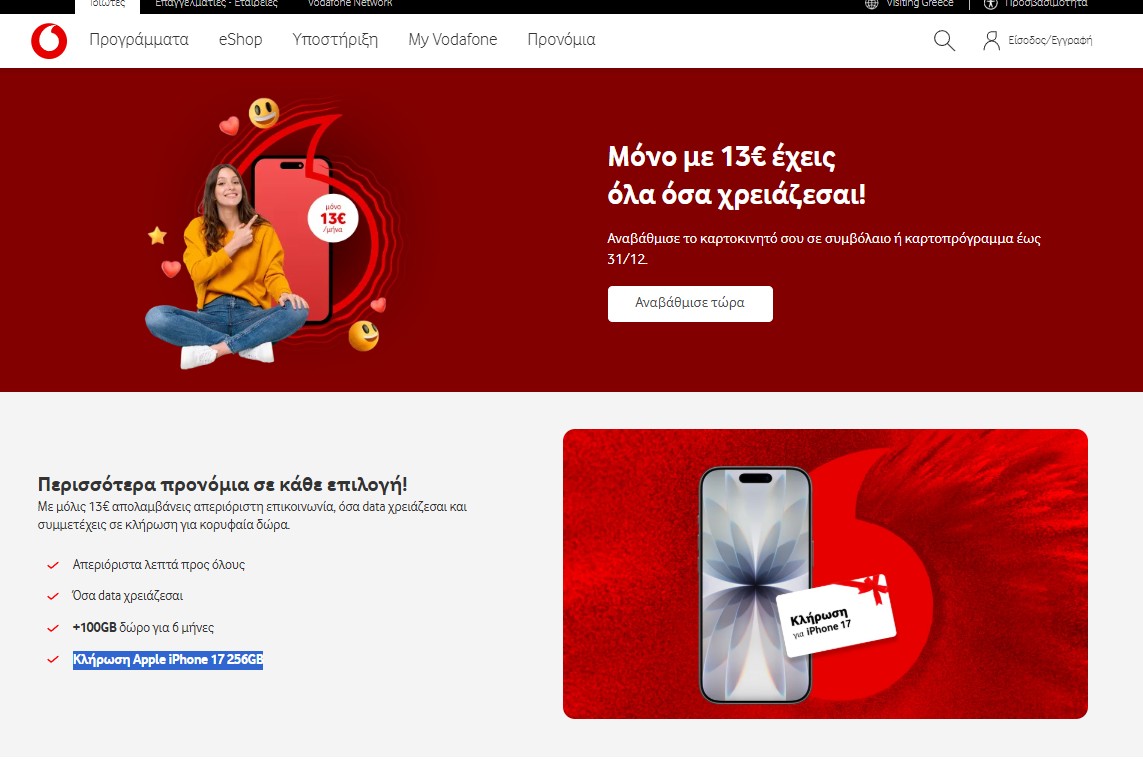Click checkmark icon next to Απεριόριστα λεπτά
This screenshot has height=783, width=1143.
(x=53, y=565)
